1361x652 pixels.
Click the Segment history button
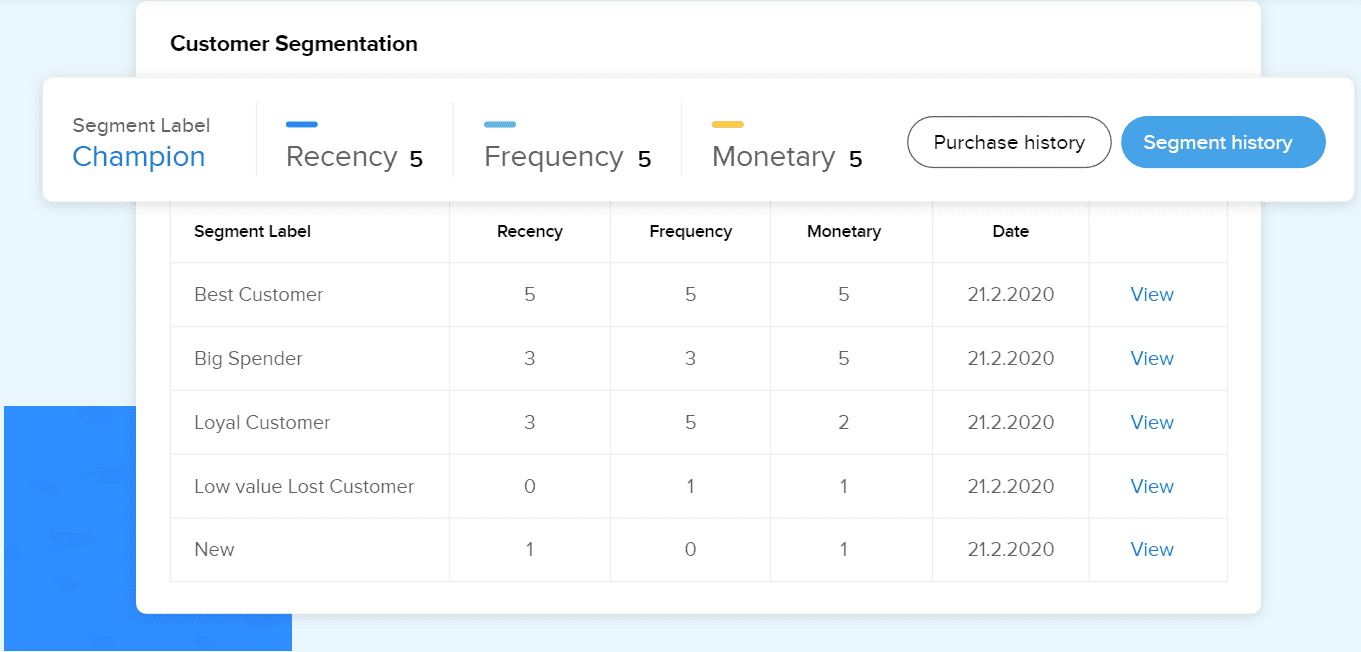click(x=1223, y=142)
